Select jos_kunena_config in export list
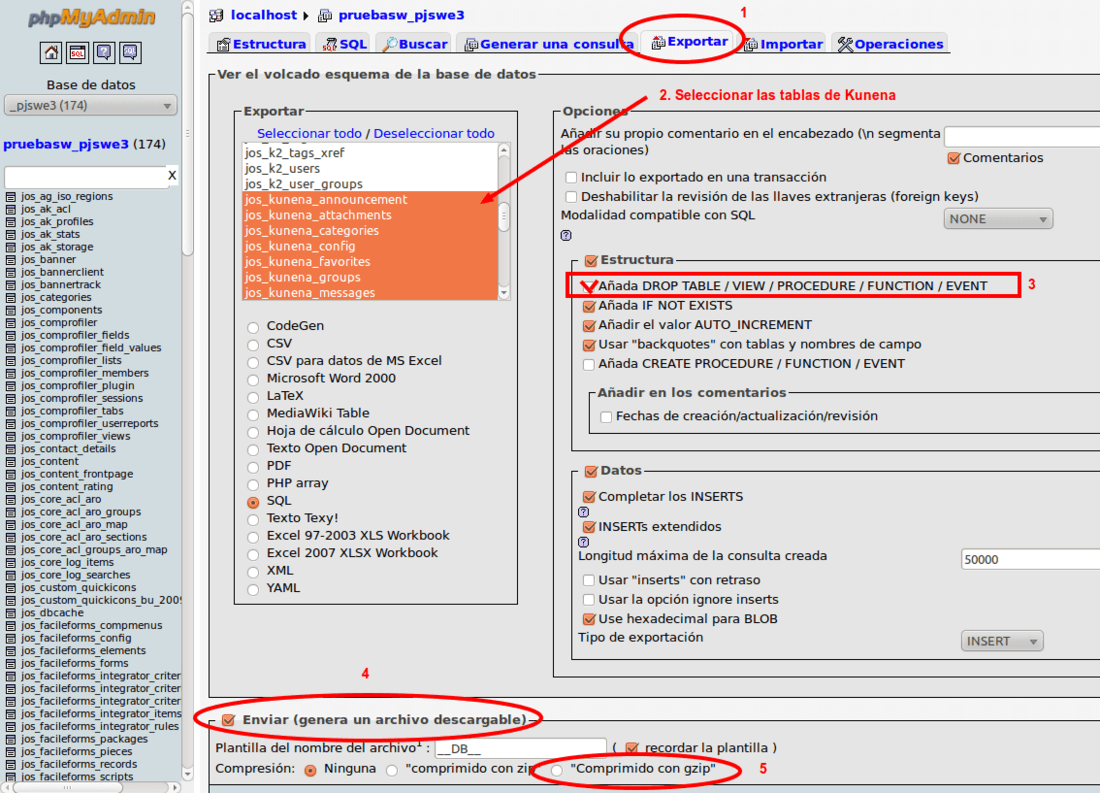This screenshot has height=793, width=1100. pyautogui.click(x=370, y=246)
